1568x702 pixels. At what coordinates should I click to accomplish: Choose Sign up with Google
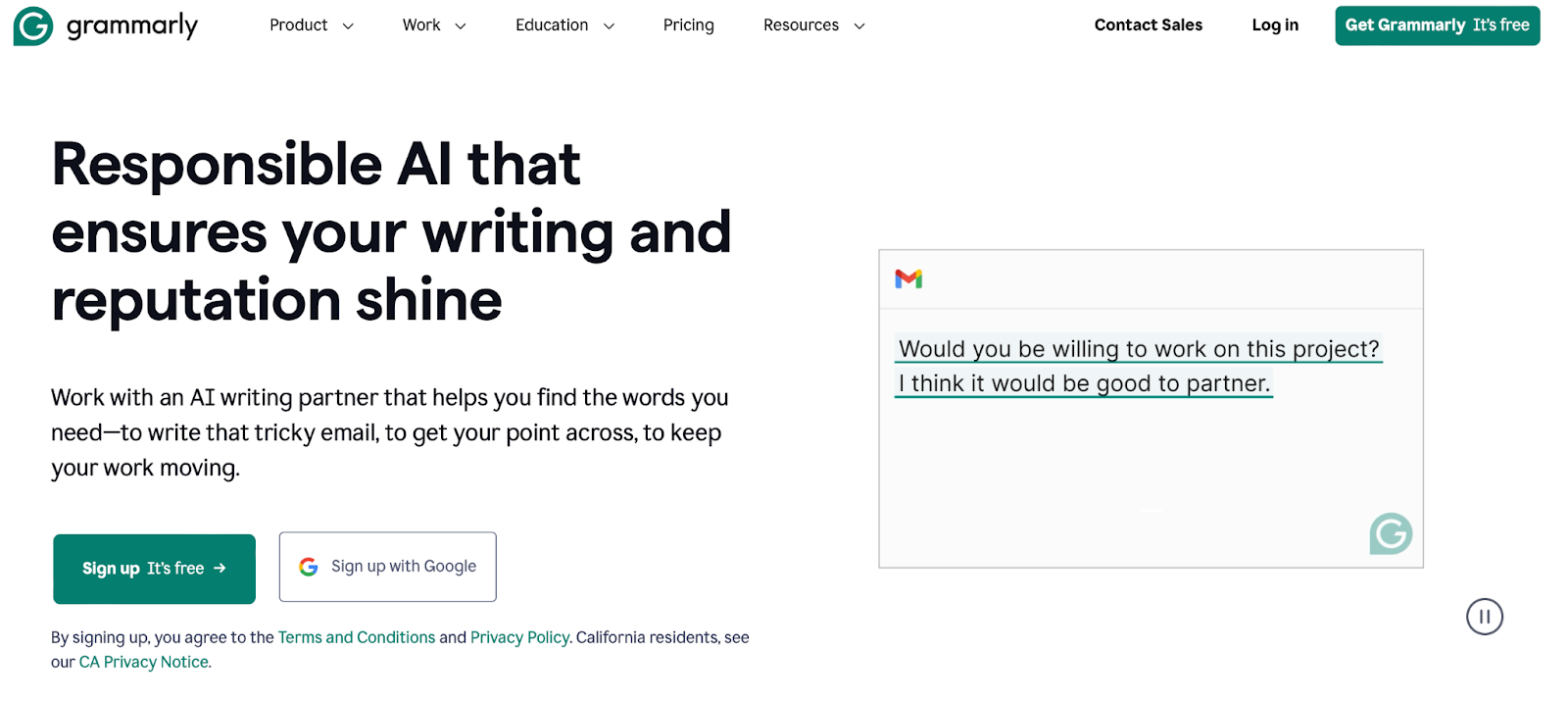coord(388,567)
